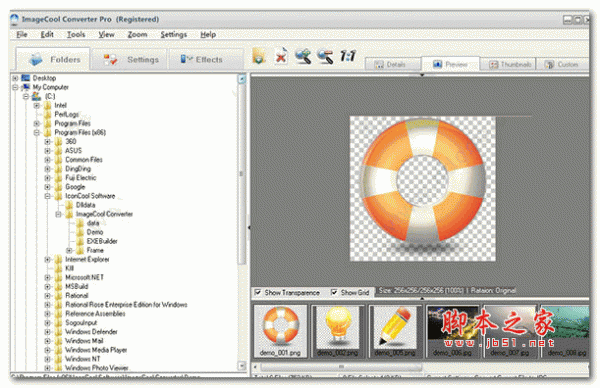Click the zoom out magnifier icon
Screen dimensions: 600x388
point(325,57)
